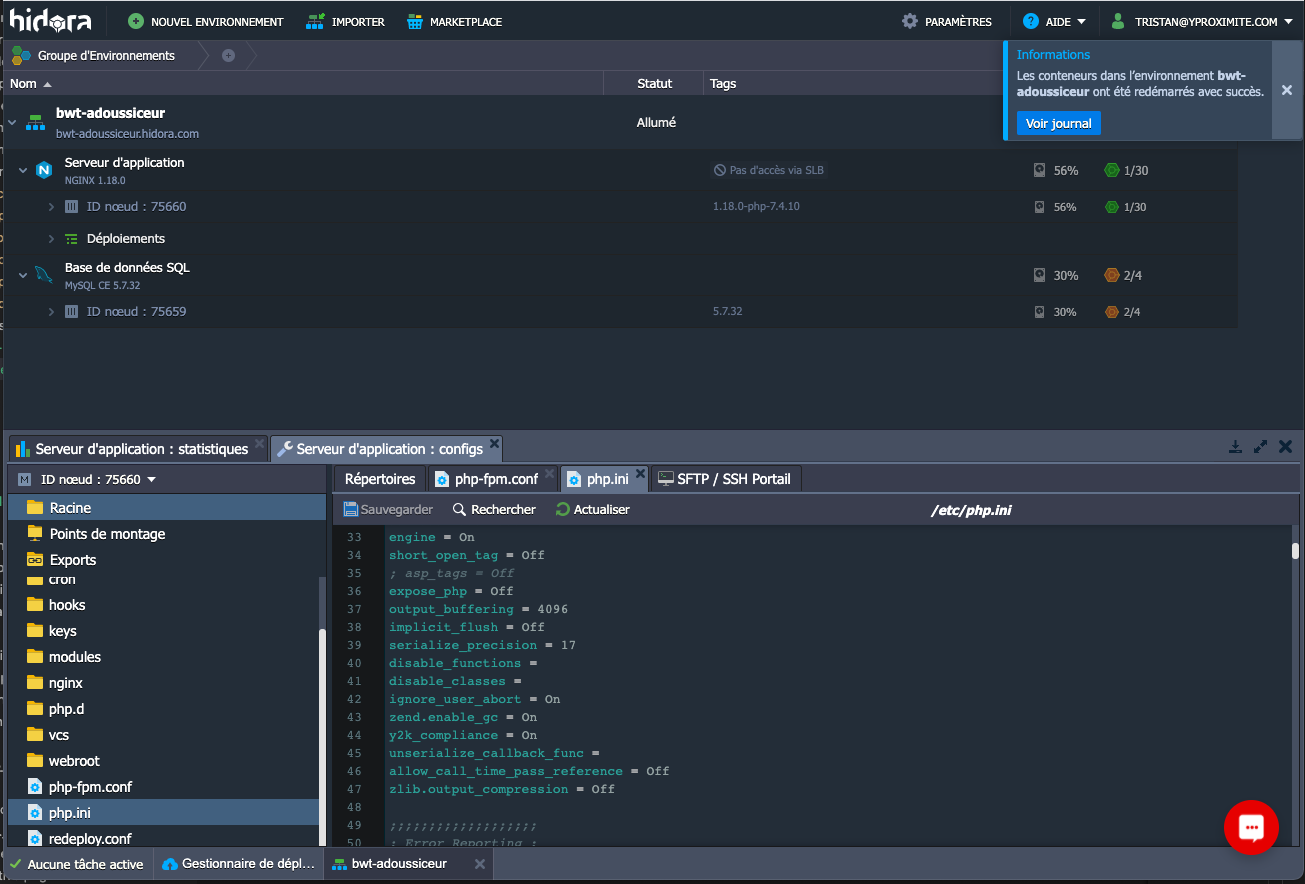This screenshot has width=1305, height=884.
Task: Sort environments by the Nom column
Action: (31, 84)
